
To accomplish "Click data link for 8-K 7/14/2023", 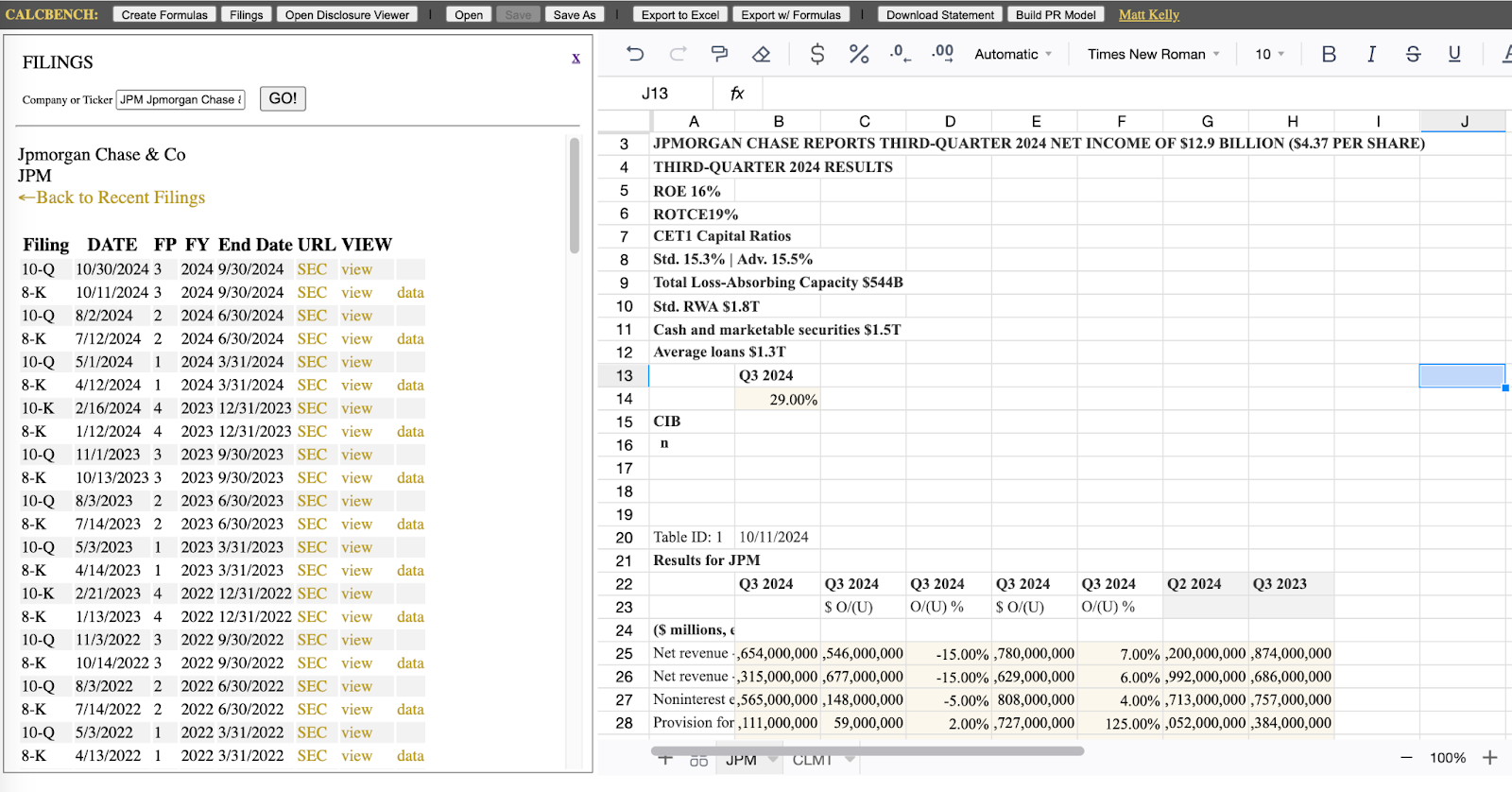I will pos(410,525).
